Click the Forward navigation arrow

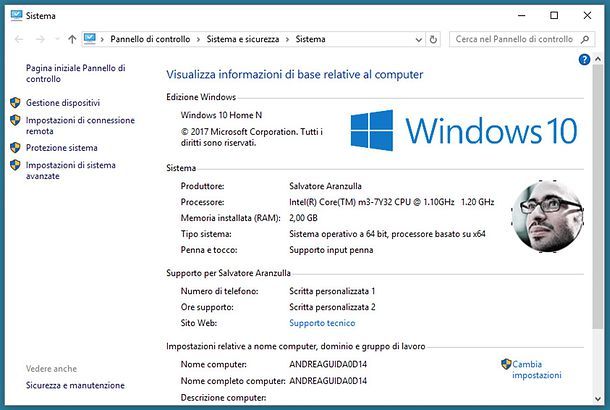click(40, 39)
